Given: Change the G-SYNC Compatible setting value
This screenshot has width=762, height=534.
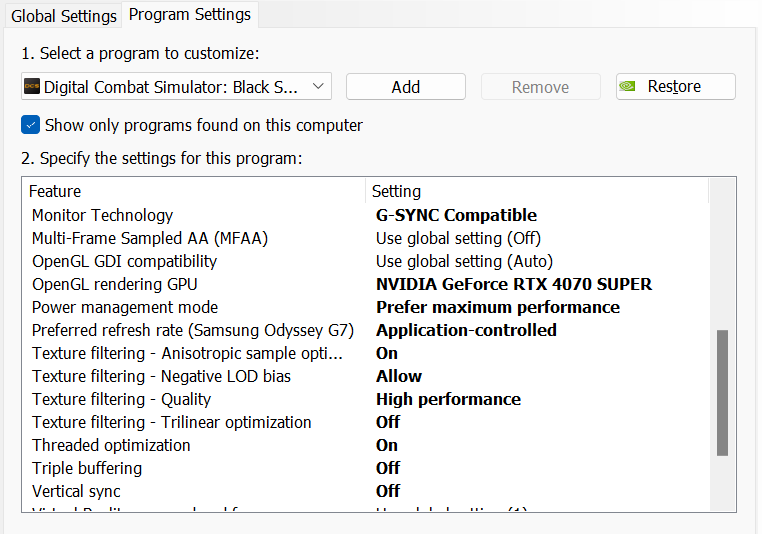Looking at the screenshot, I should coord(456,215).
